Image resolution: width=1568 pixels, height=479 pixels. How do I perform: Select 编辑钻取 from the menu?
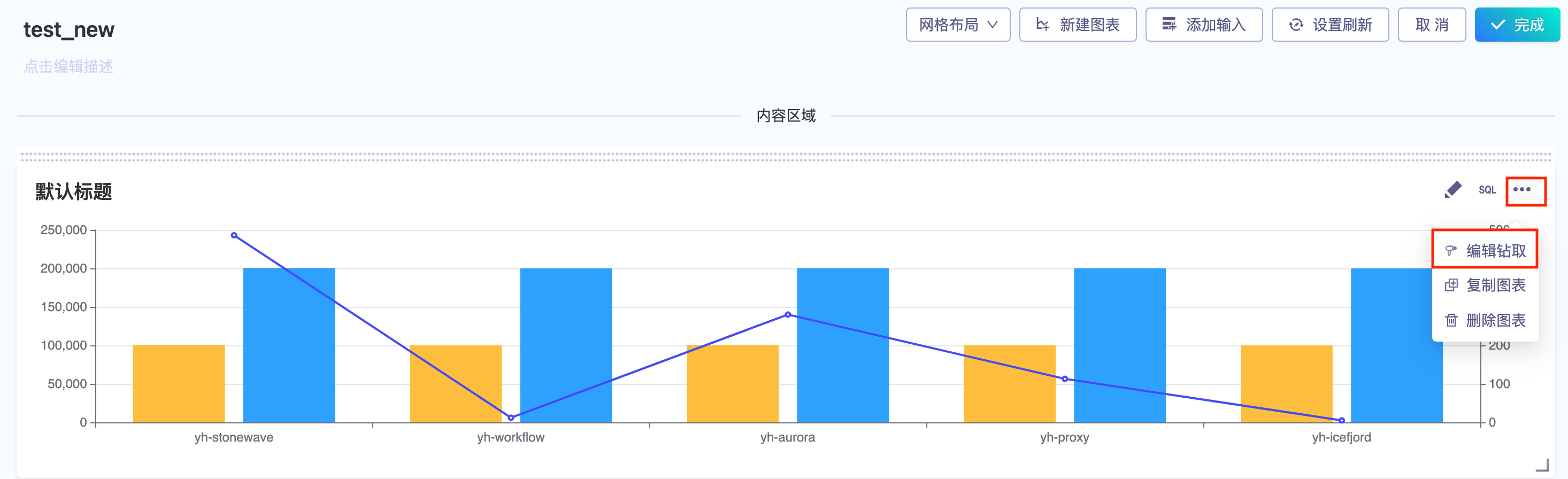[1485, 251]
